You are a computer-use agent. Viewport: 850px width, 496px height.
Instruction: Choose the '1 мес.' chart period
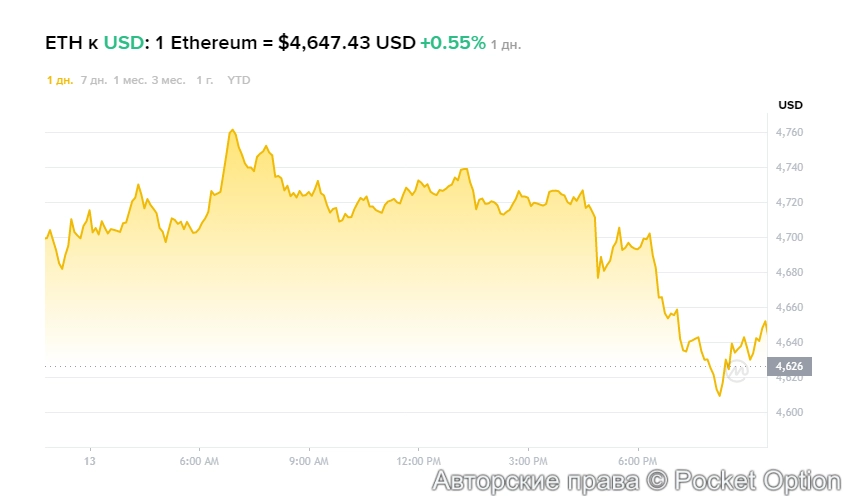[x=129, y=80]
